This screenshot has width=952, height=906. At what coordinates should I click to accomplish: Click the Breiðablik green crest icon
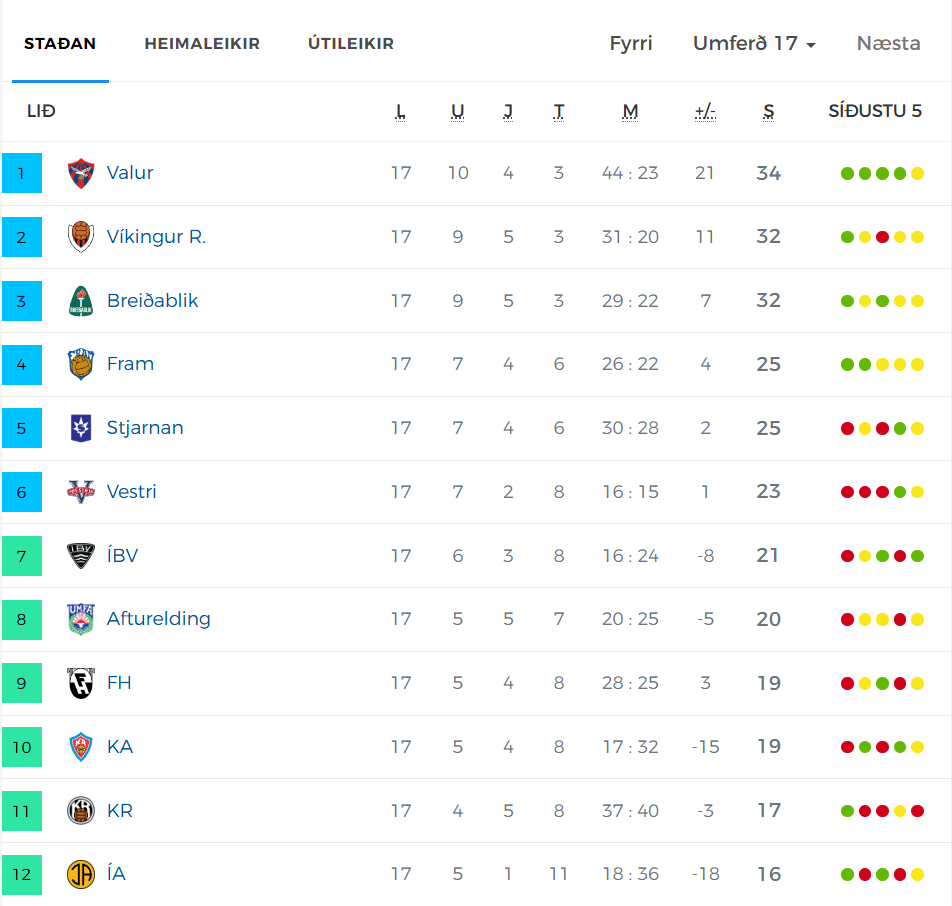(x=81, y=301)
